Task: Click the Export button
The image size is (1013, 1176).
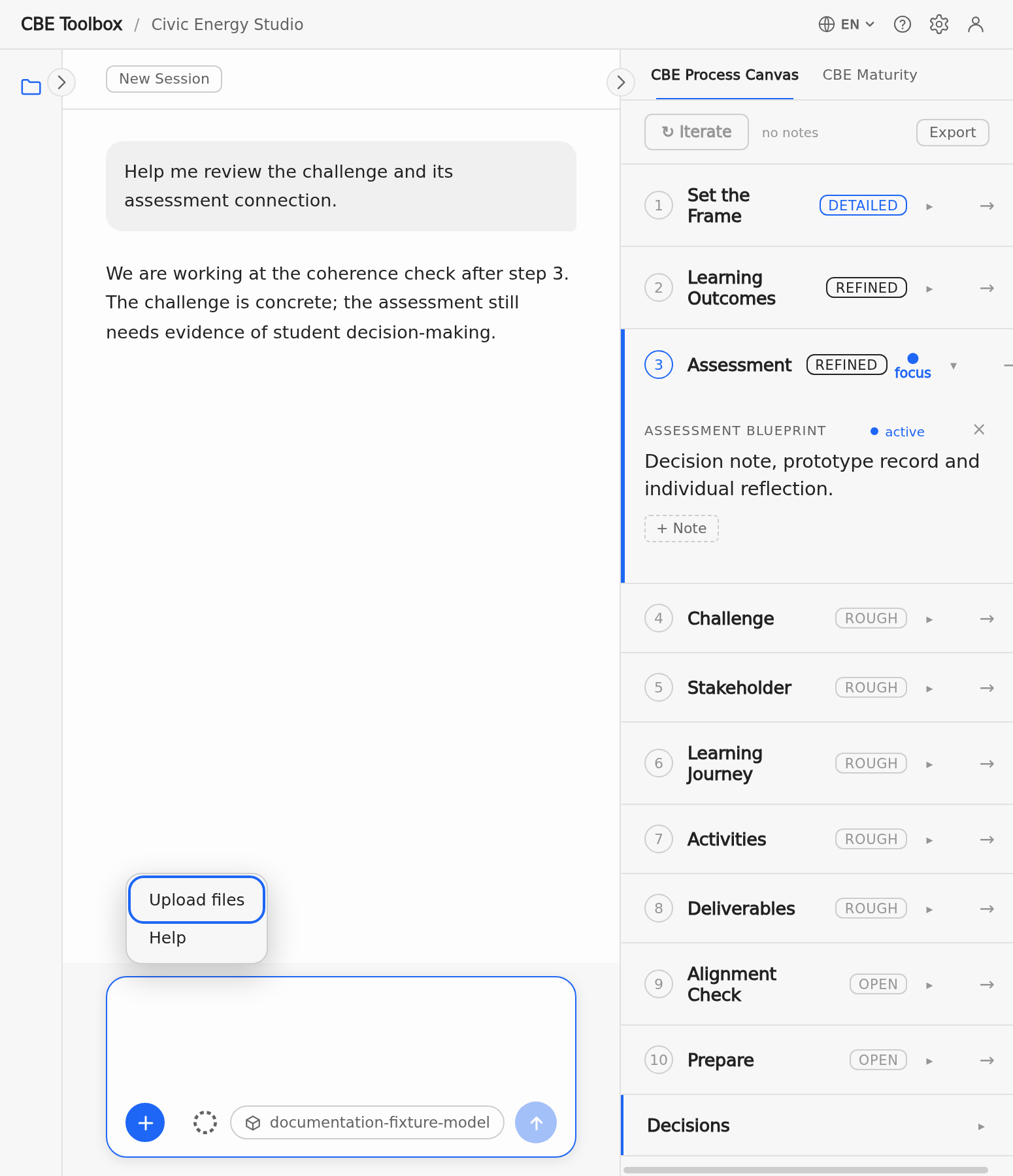Action: click(x=952, y=133)
